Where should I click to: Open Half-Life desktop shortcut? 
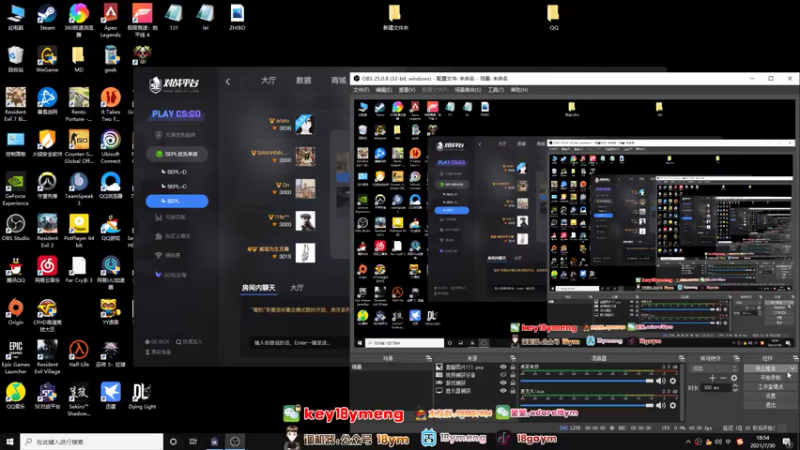(79, 354)
